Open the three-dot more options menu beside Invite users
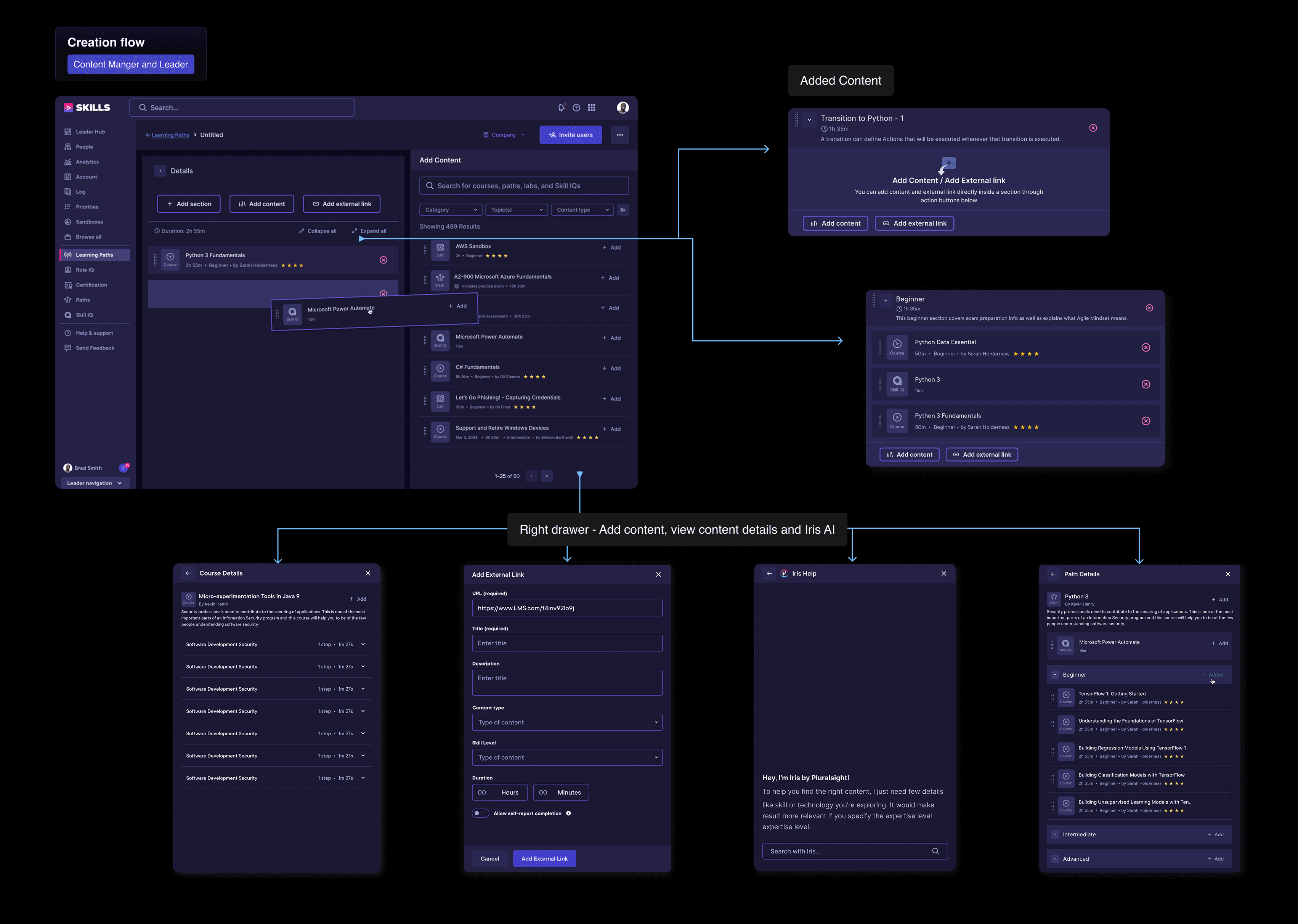This screenshot has width=1298, height=924. pyautogui.click(x=620, y=135)
